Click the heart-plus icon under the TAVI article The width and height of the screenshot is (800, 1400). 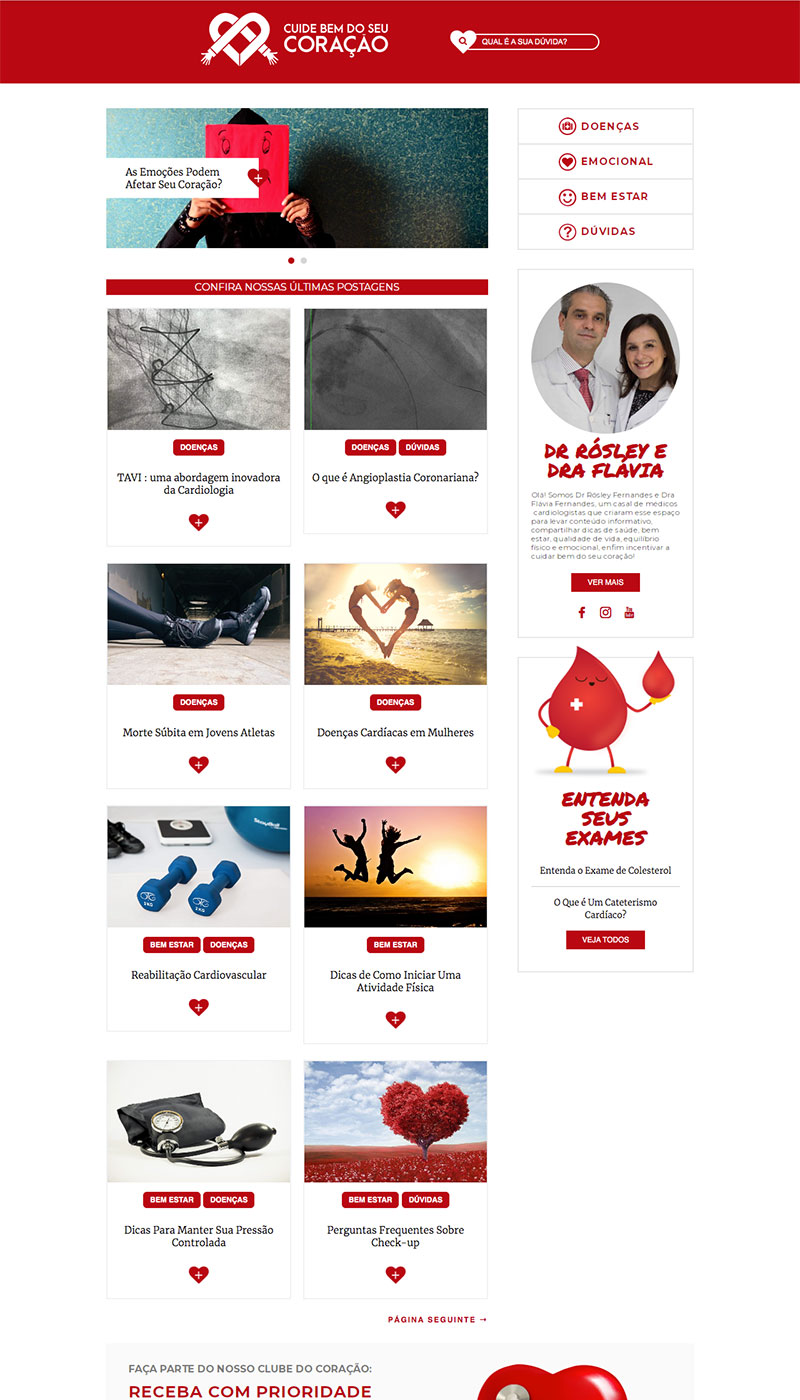[x=198, y=521]
